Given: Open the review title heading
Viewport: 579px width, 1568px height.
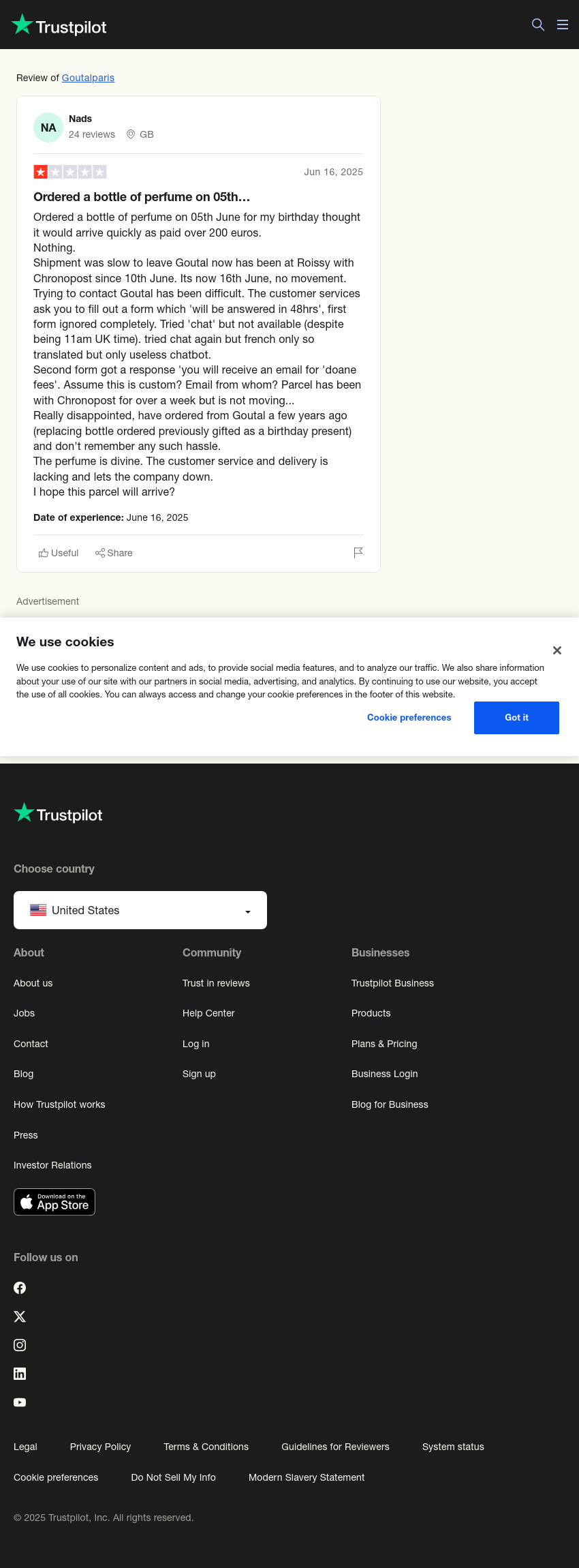Looking at the screenshot, I should (x=142, y=197).
